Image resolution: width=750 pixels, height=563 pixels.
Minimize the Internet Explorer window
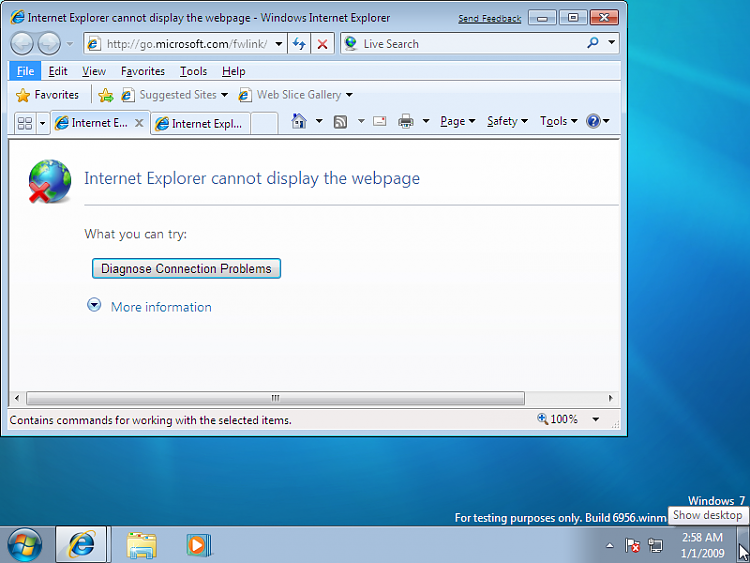point(542,18)
